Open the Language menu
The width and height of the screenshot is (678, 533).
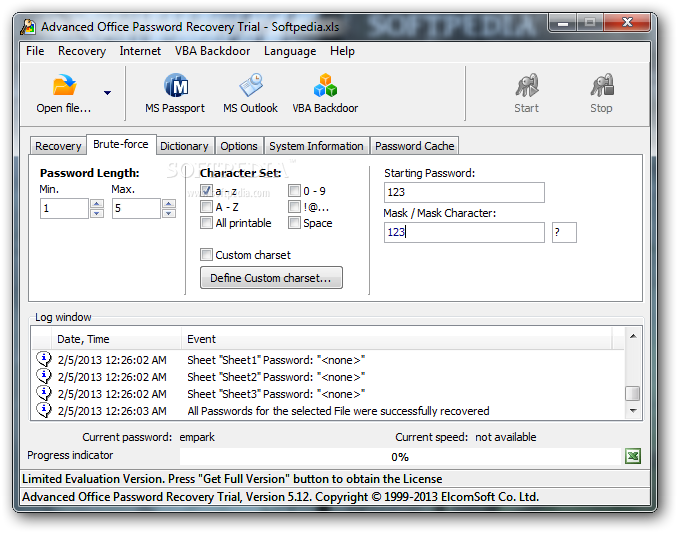click(x=290, y=51)
